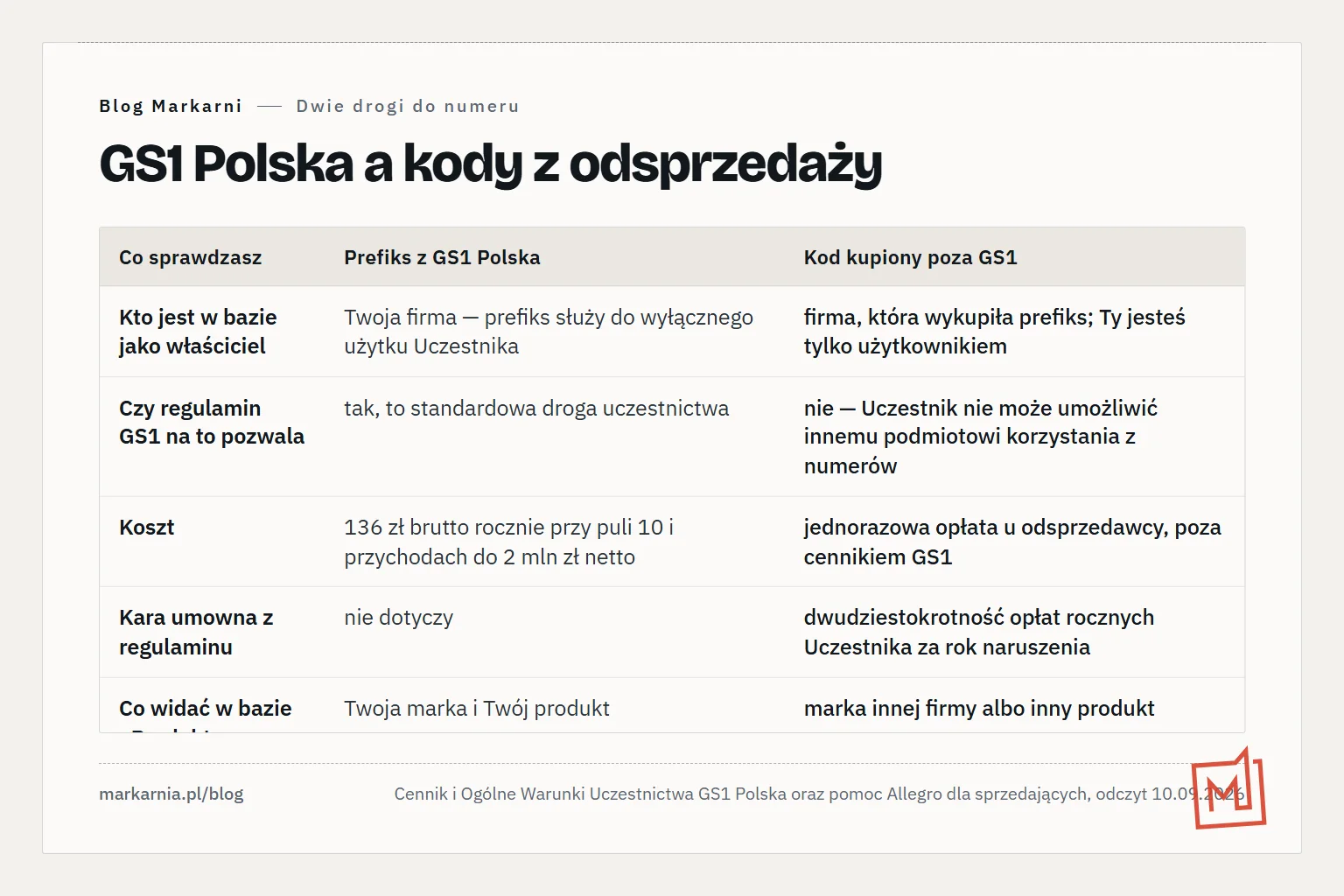The image size is (1344, 896).
Task: Select the 'Kto jest w bazie jako właściciel' row label
Action: 198,332
